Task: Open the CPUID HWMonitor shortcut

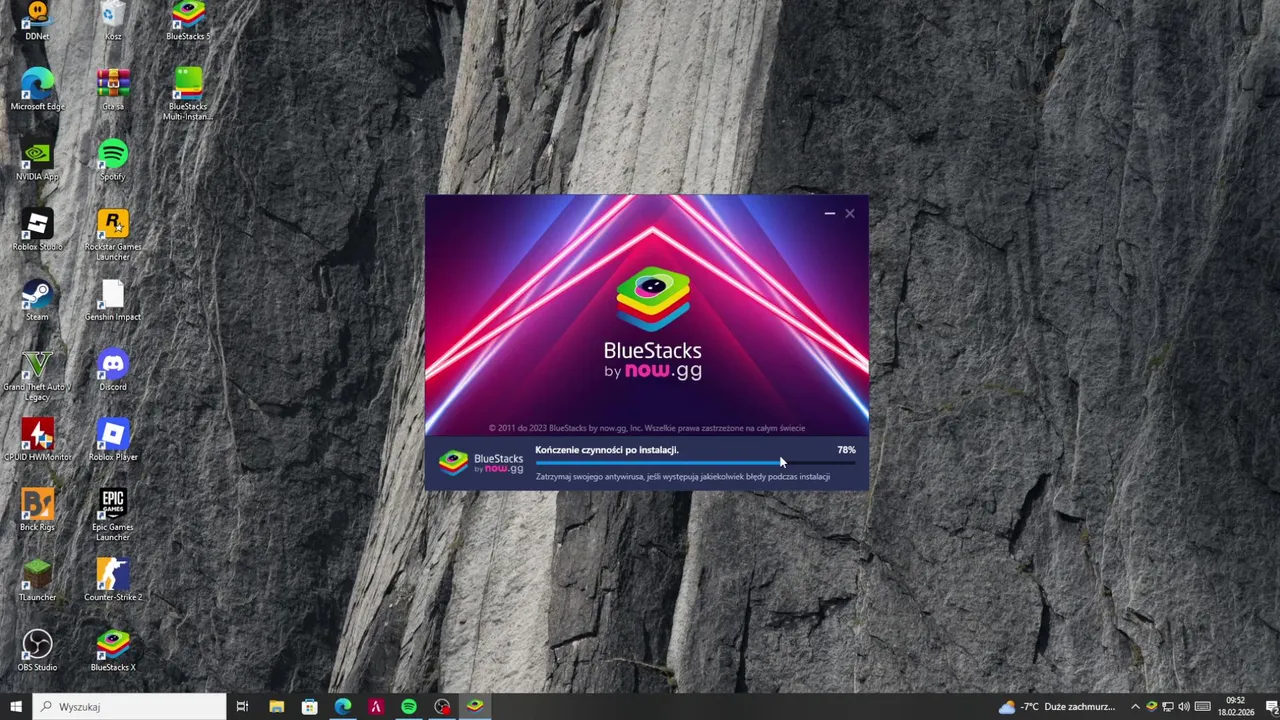Action: pyautogui.click(x=37, y=439)
